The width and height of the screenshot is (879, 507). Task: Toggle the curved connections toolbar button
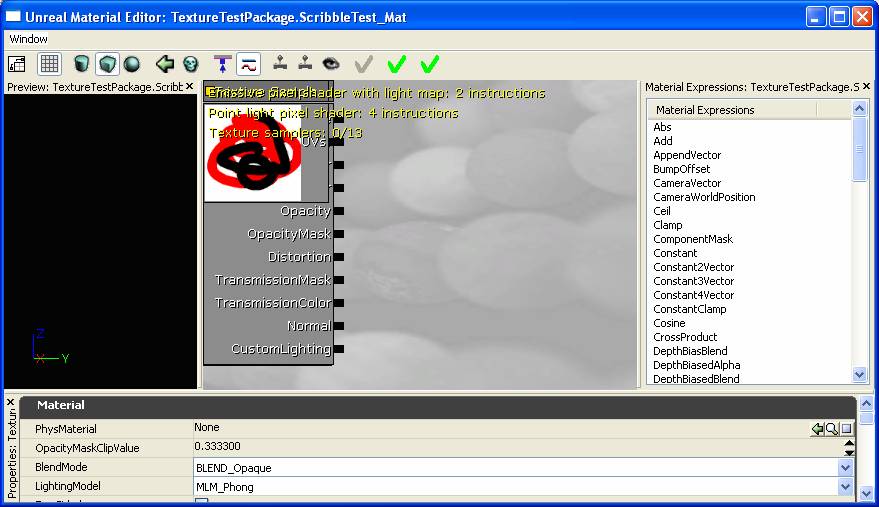[x=249, y=64]
